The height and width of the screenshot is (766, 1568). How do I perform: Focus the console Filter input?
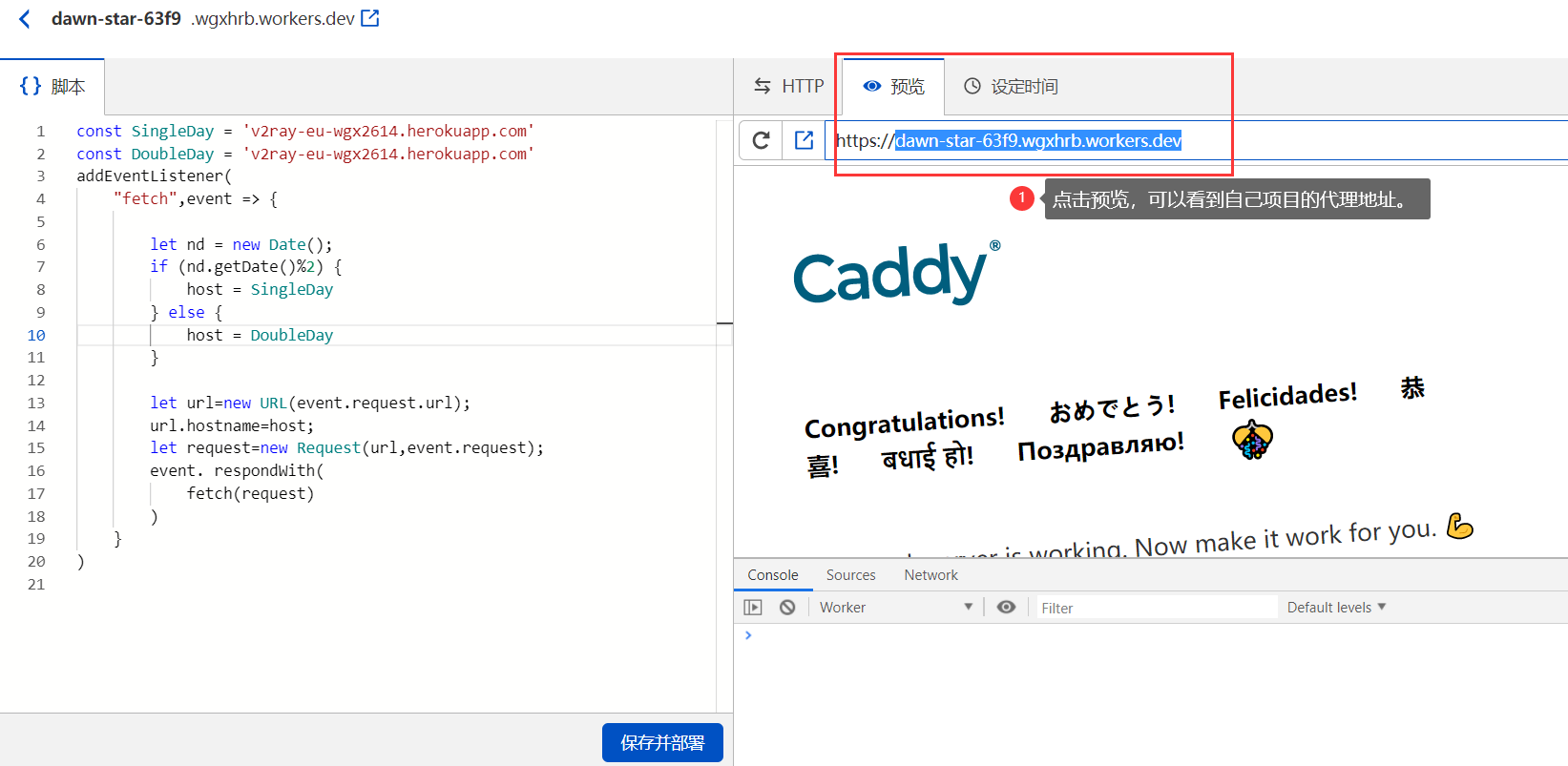pos(1156,608)
